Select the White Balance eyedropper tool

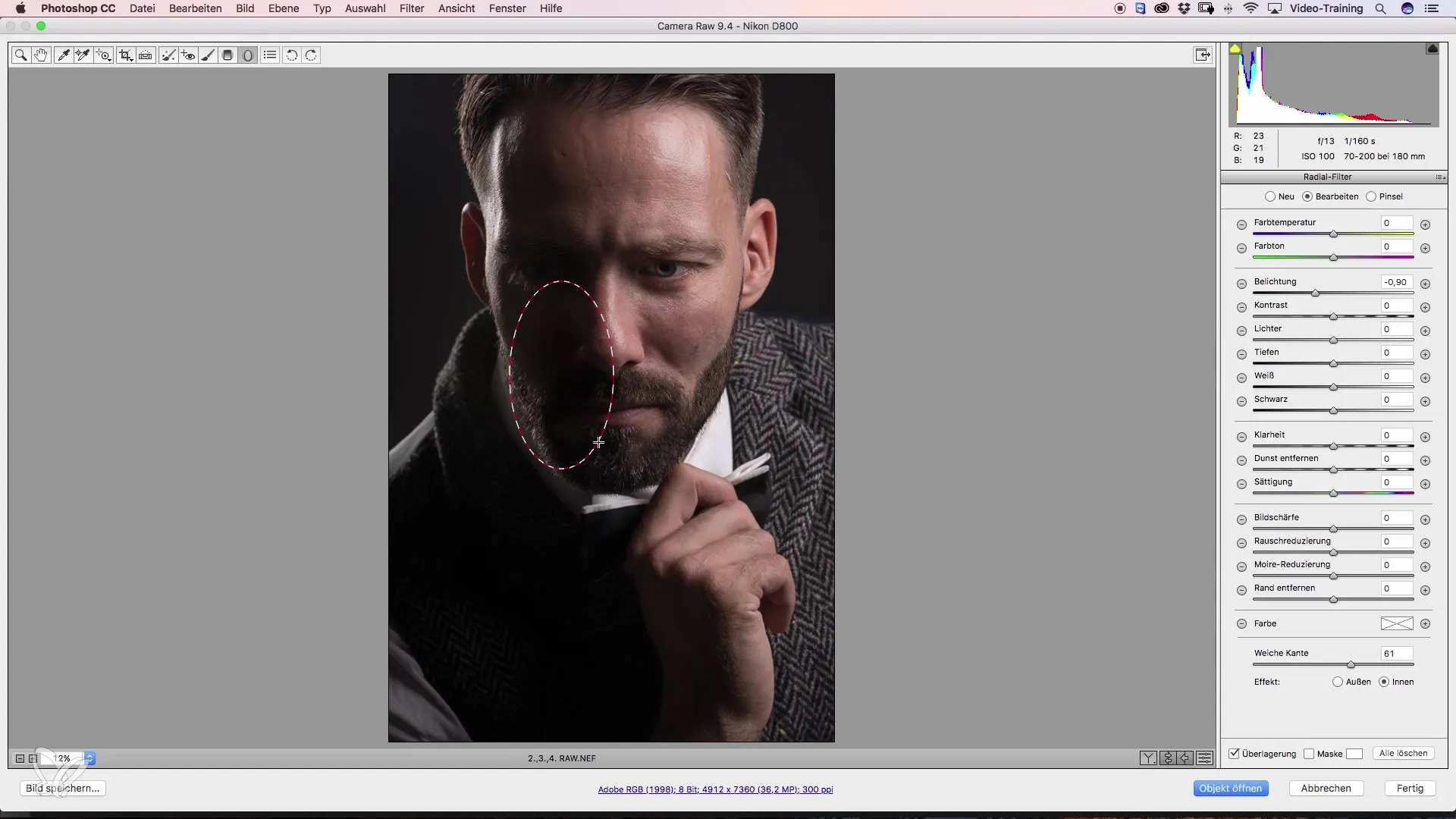[63, 55]
